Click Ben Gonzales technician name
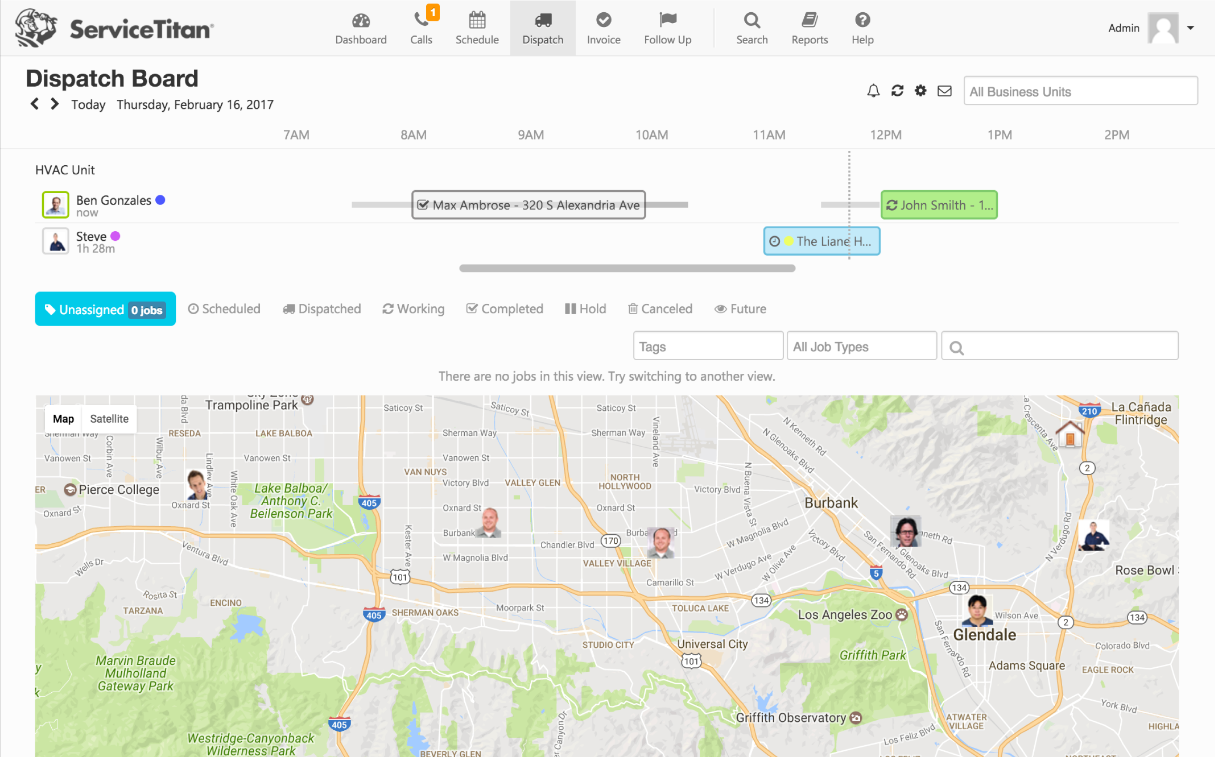This screenshot has width=1215, height=757. [114, 200]
